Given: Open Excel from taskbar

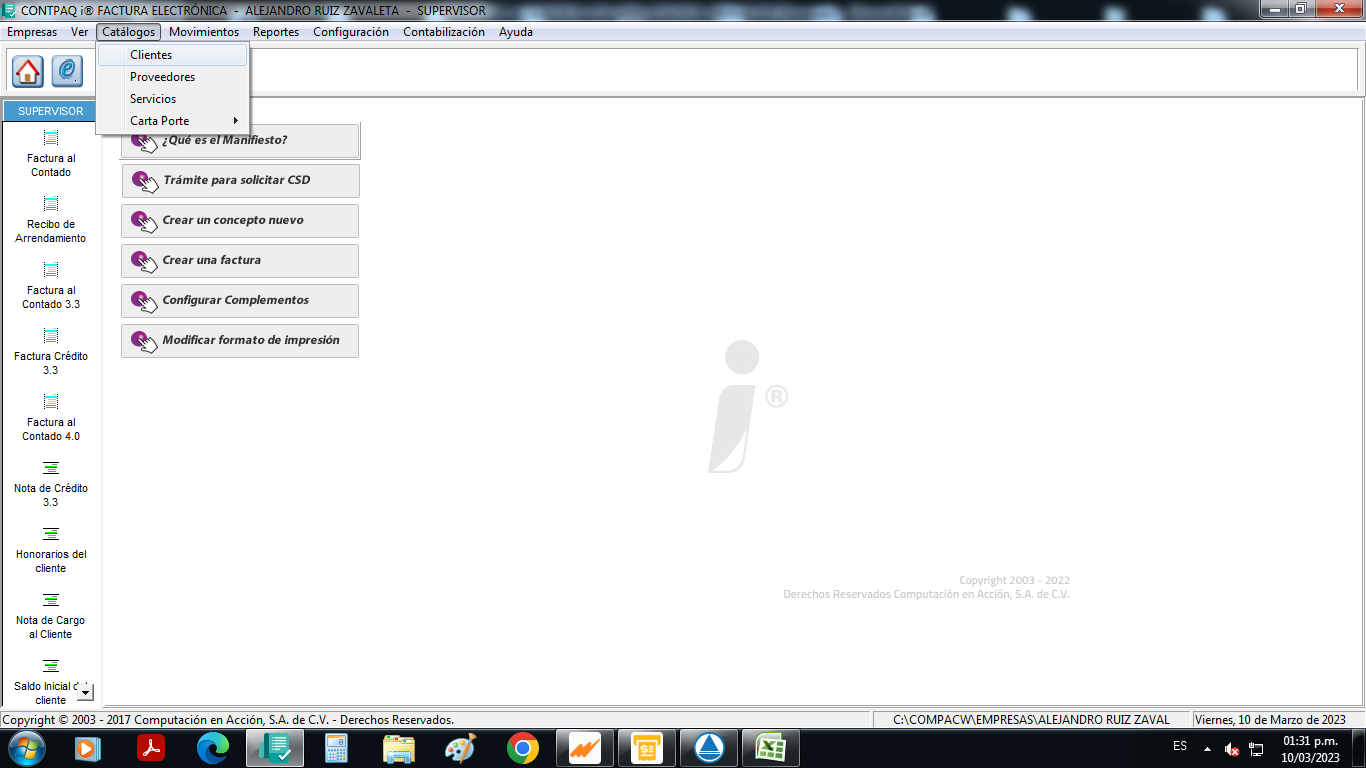Looking at the screenshot, I should (770, 748).
